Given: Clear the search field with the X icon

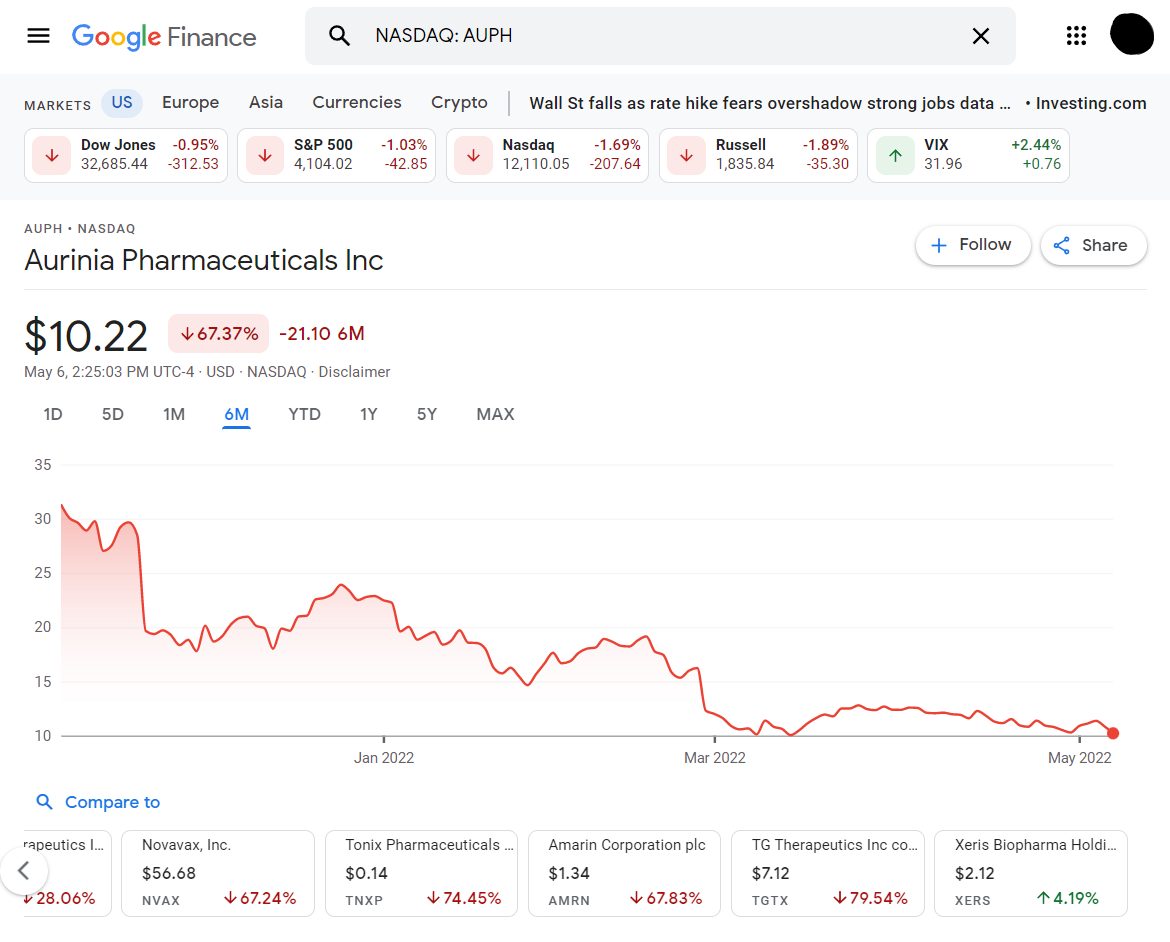Looking at the screenshot, I should pyautogui.click(x=981, y=35).
